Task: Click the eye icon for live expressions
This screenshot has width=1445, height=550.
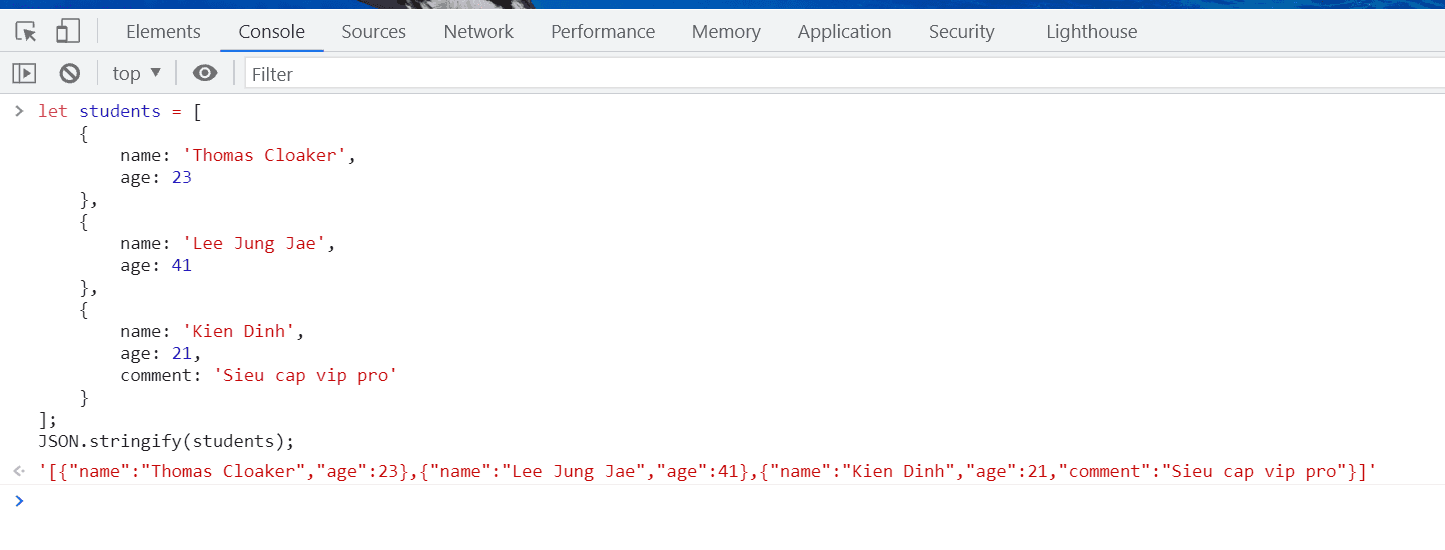Action: (205, 73)
